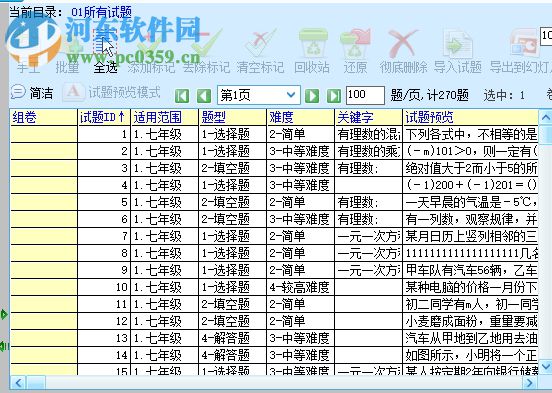This screenshot has height=393, width=552.
Task: Switch to 试题预览模式 preview mode
Action: [111, 92]
